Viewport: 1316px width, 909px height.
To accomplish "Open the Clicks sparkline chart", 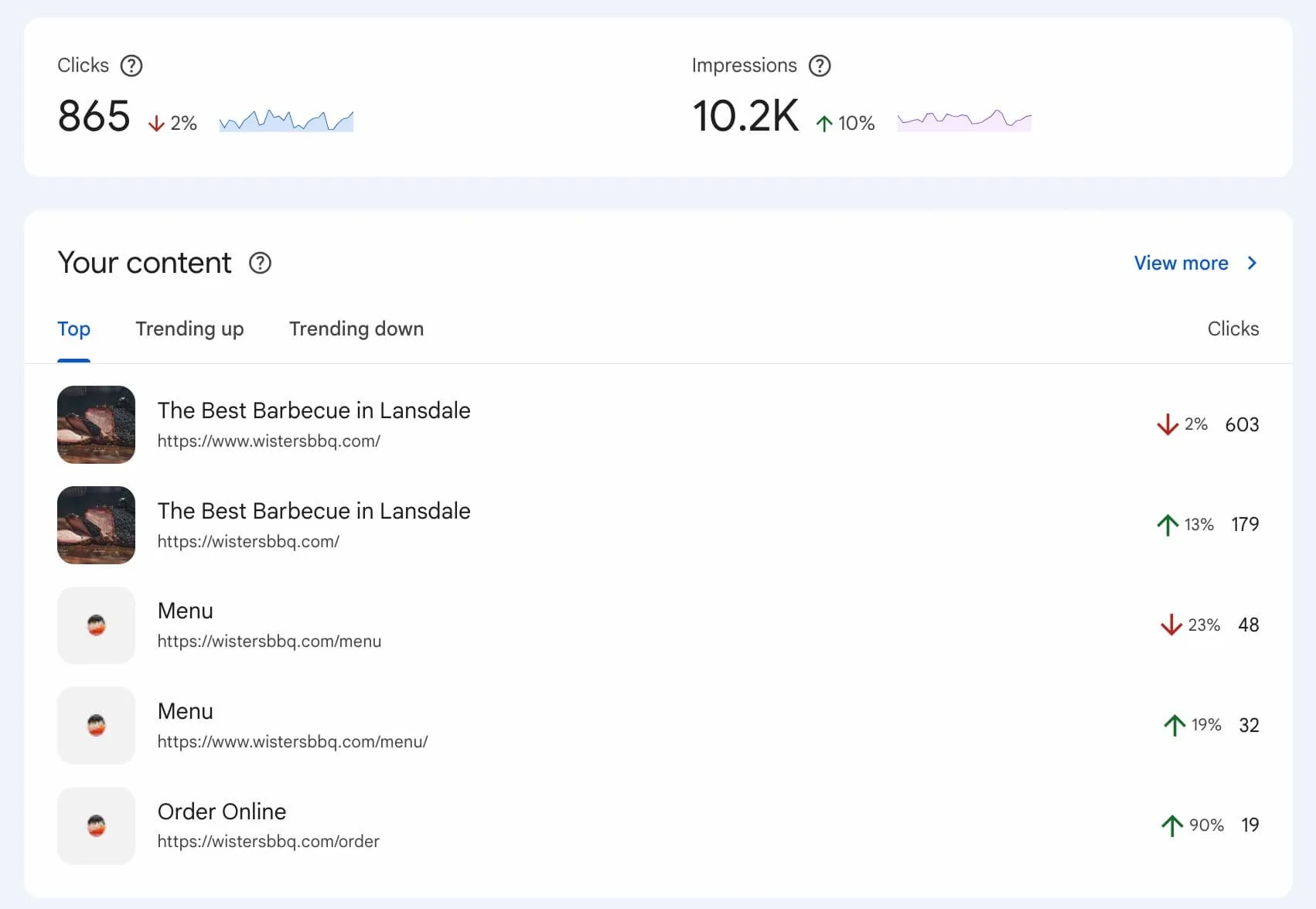I will tap(286, 121).
